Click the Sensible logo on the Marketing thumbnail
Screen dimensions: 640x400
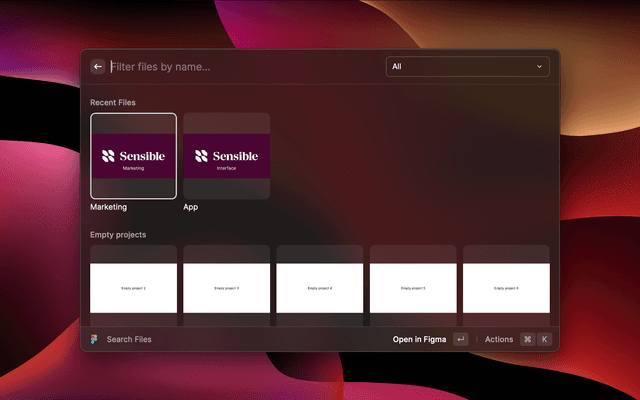(x=134, y=156)
